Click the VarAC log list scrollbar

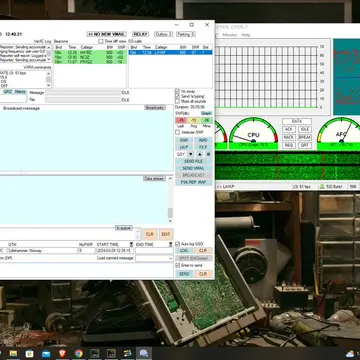point(49,54)
